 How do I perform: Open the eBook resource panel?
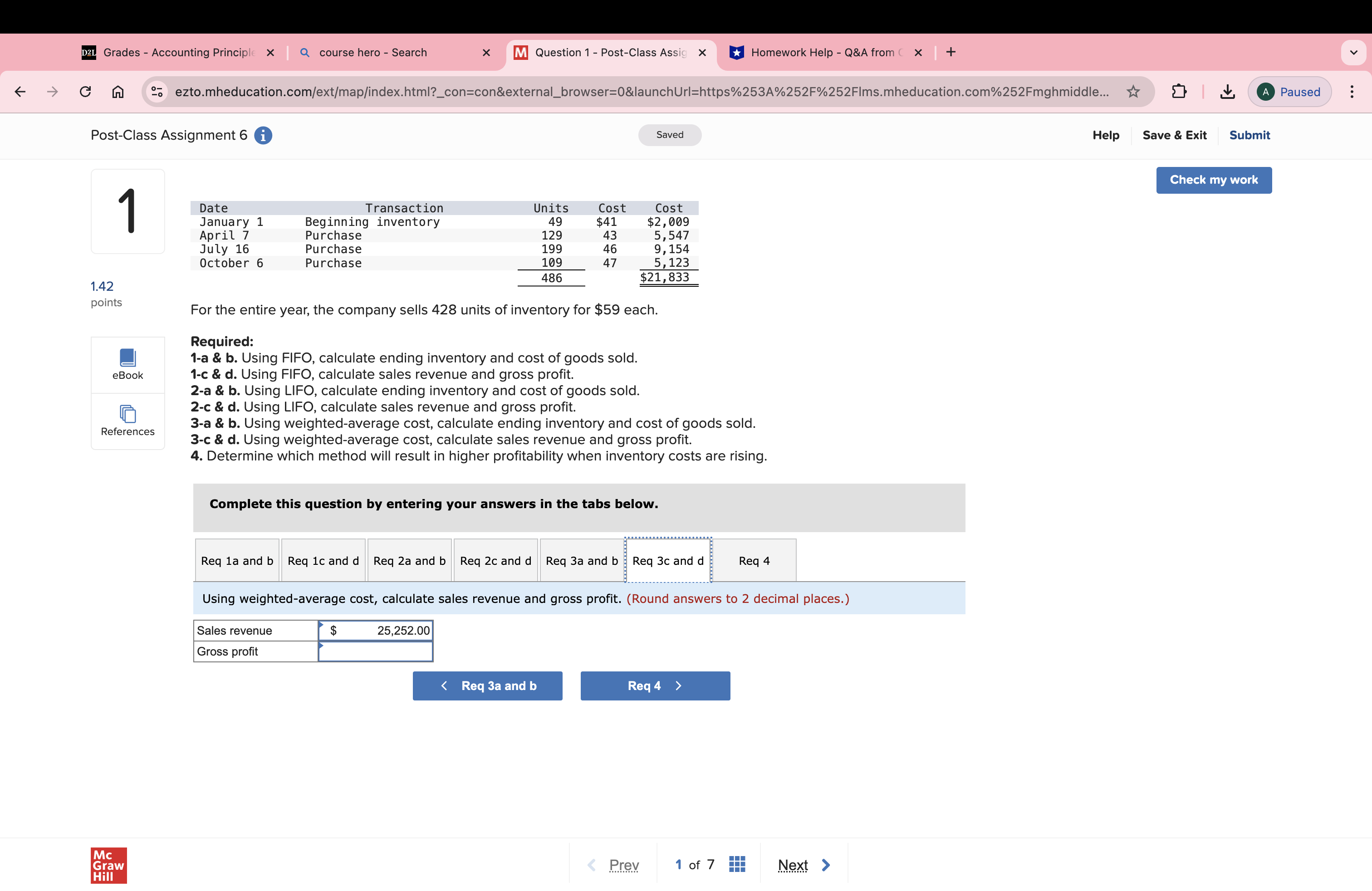(x=127, y=364)
